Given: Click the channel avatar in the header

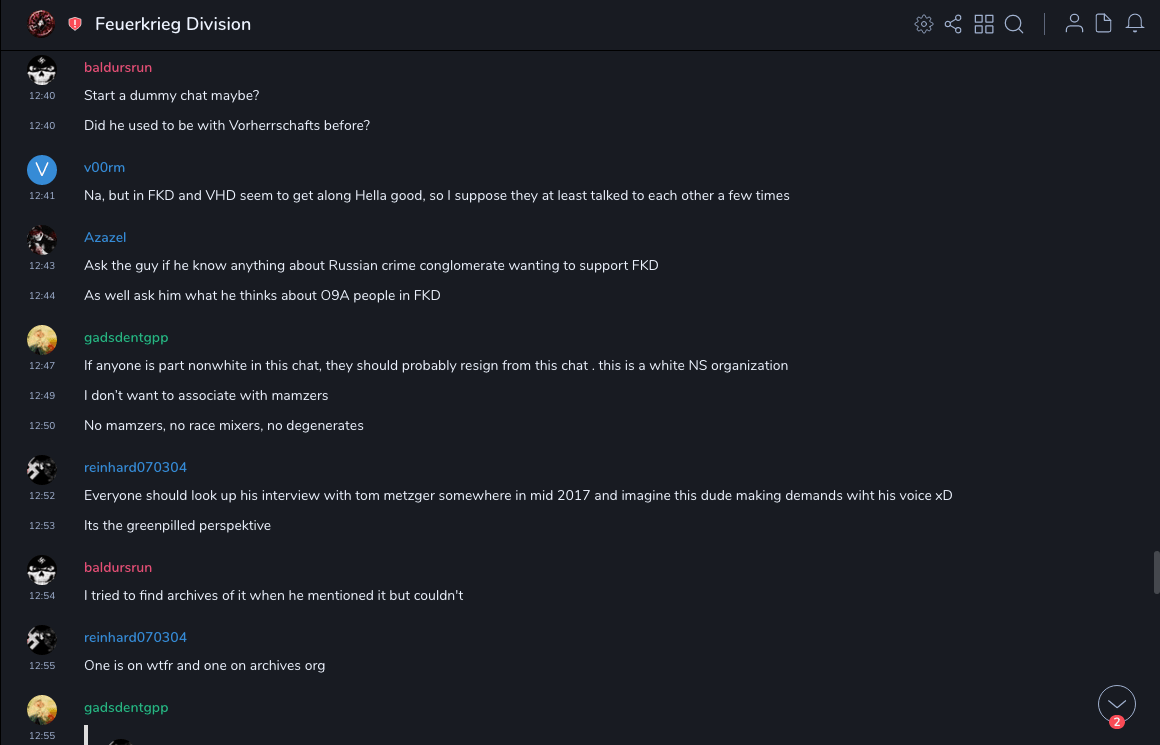Looking at the screenshot, I should click(x=41, y=24).
